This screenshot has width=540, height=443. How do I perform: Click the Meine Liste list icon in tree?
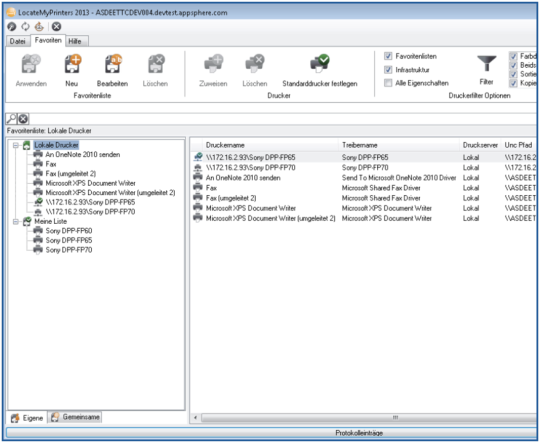pyautogui.click(x=27, y=222)
